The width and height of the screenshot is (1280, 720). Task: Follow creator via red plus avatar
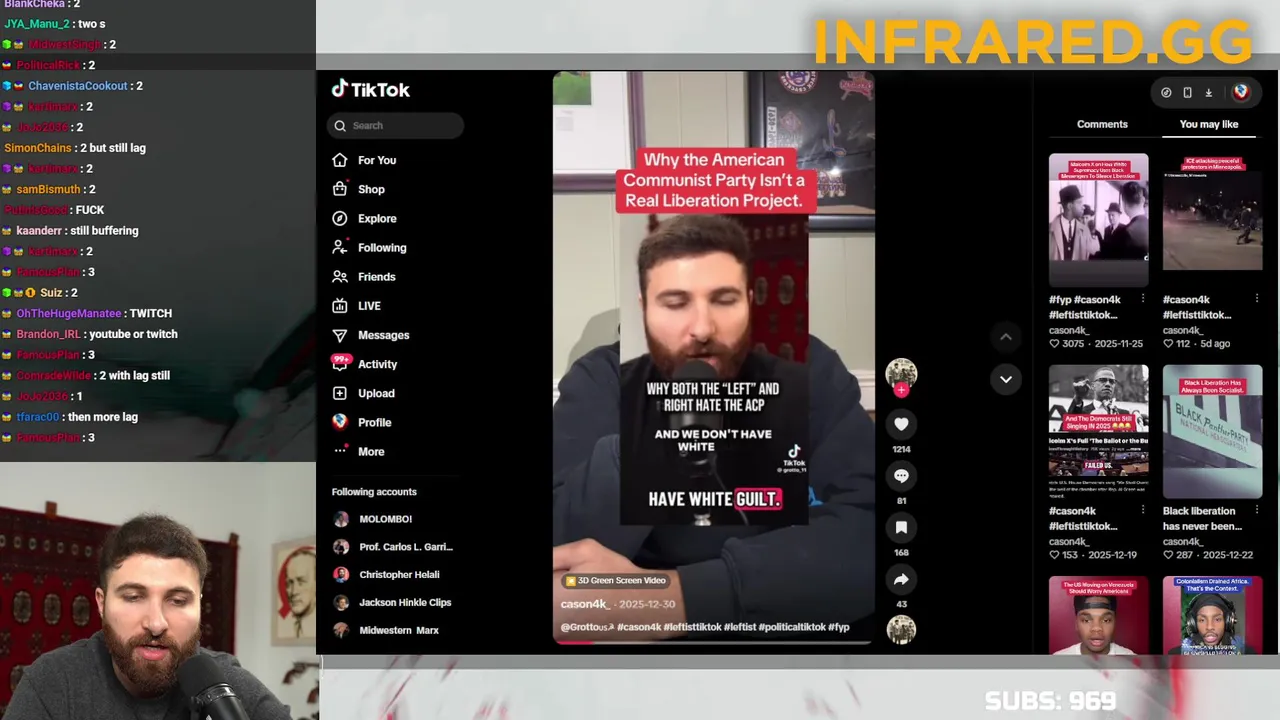[x=901, y=390]
